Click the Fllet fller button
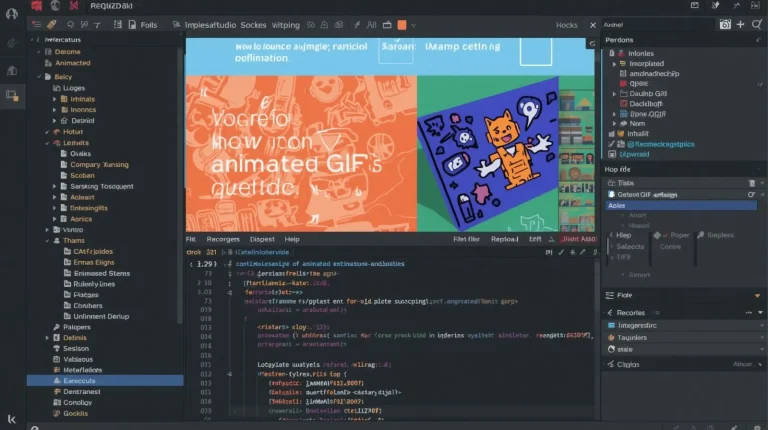768x430 pixels. [x=466, y=239]
